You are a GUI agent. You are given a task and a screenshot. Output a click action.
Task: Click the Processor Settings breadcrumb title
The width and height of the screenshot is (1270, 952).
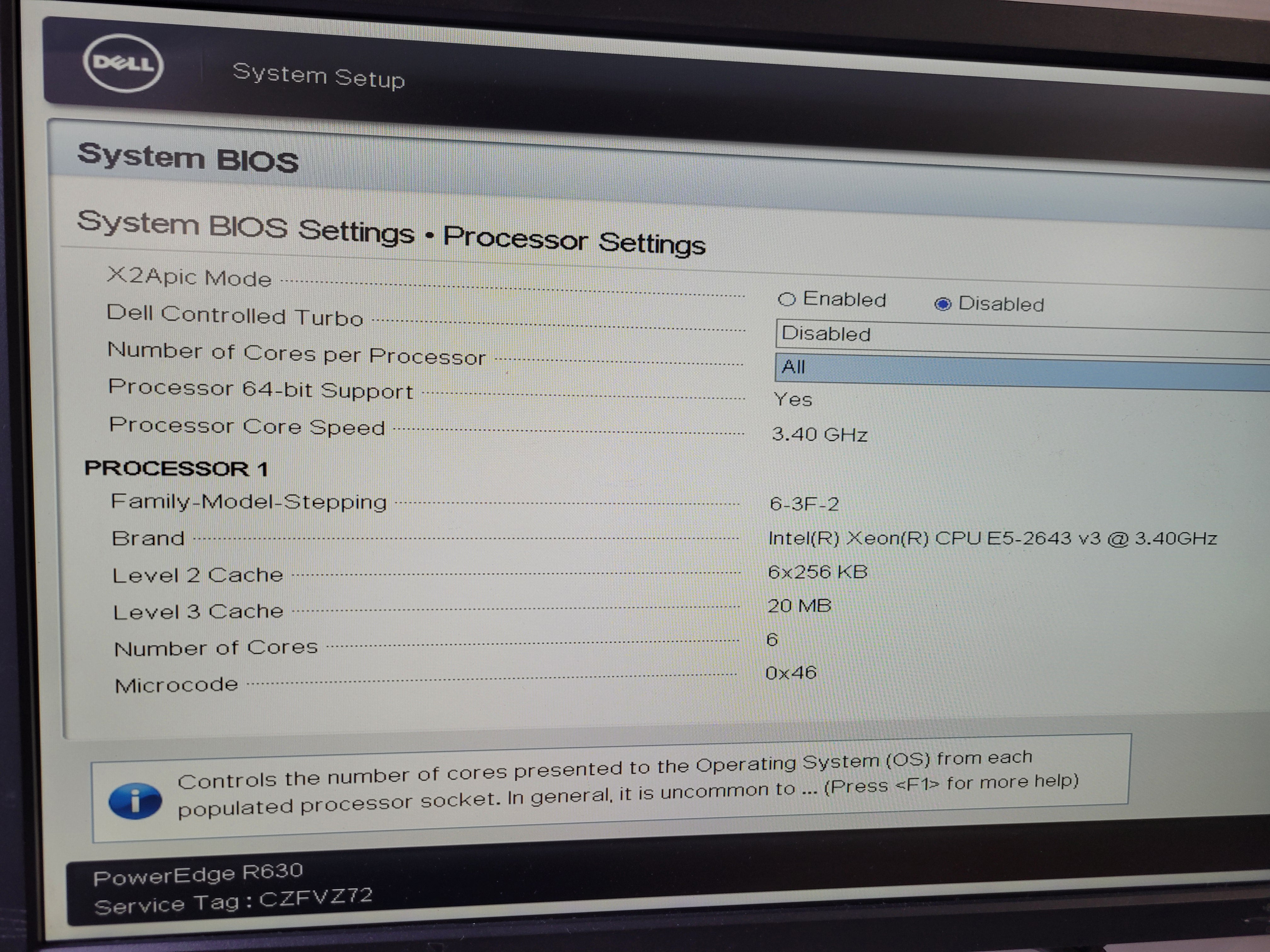(x=574, y=239)
